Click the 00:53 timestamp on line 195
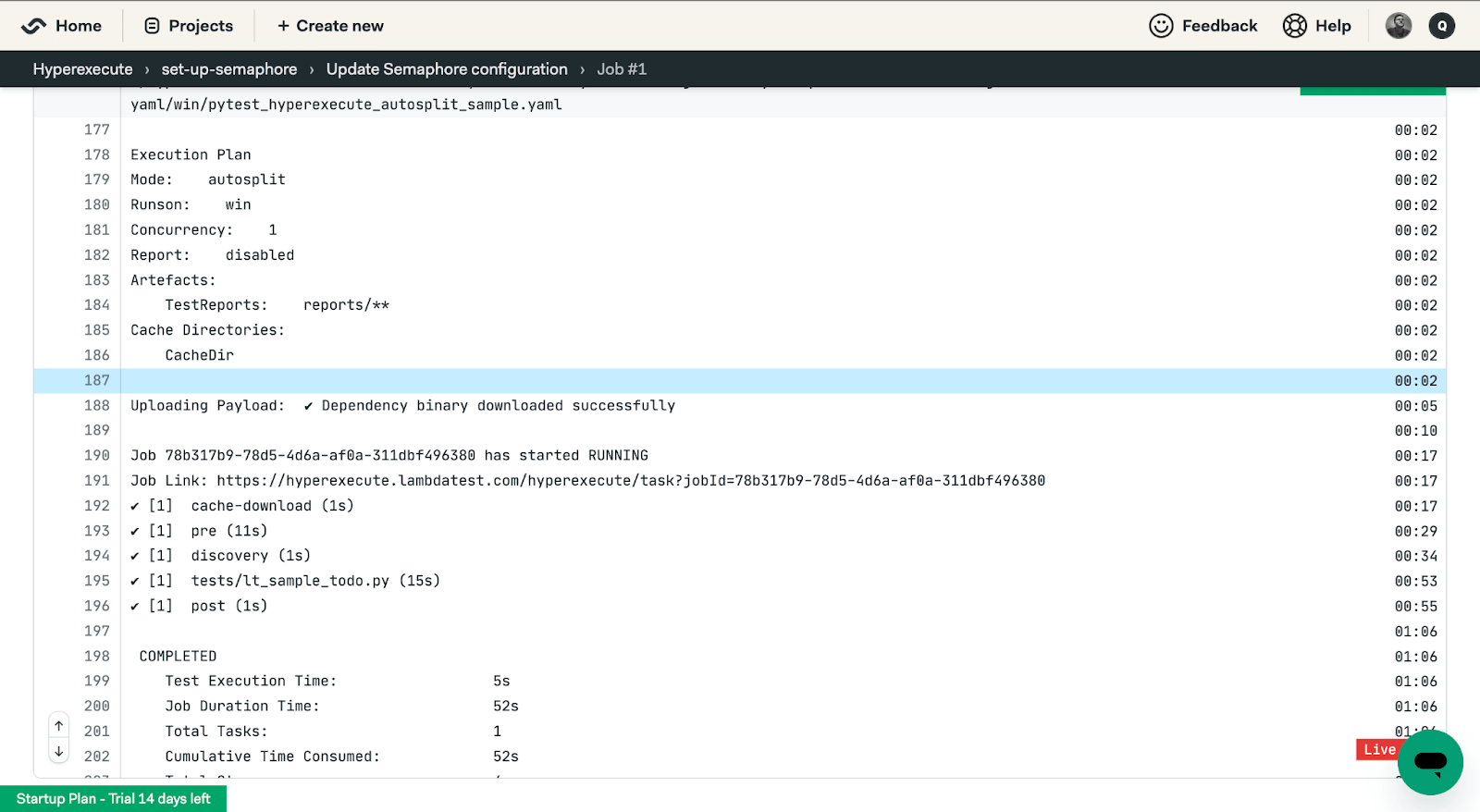The image size is (1480, 812). (1416, 581)
